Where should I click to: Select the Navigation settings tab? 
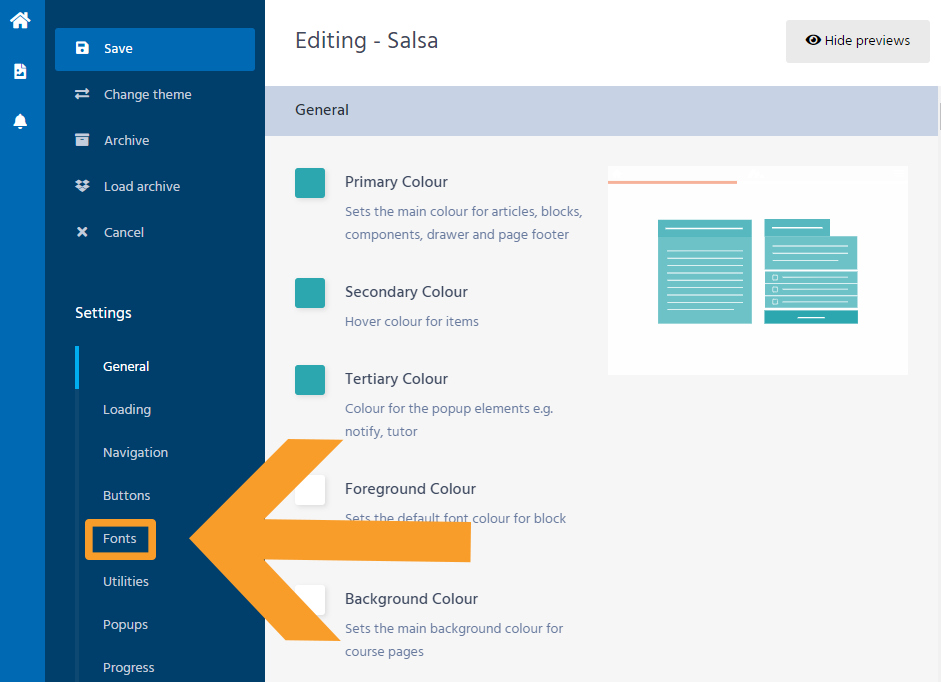pyautogui.click(x=135, y=453)
